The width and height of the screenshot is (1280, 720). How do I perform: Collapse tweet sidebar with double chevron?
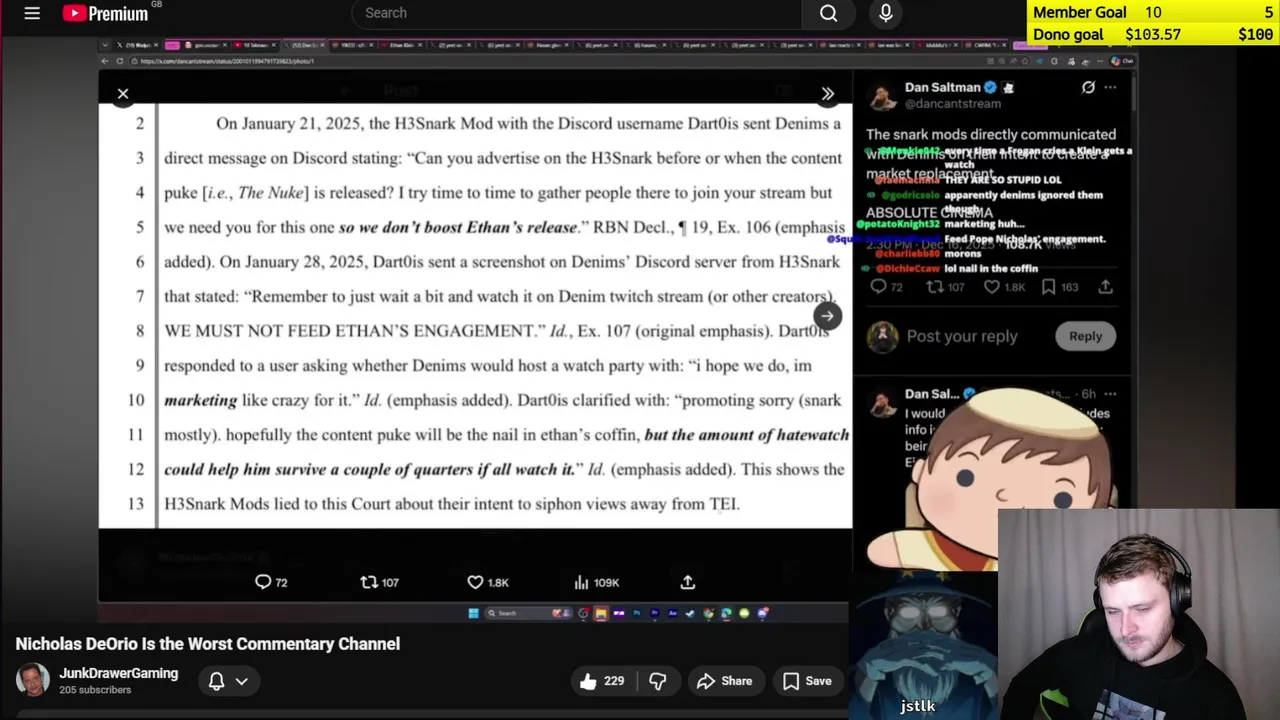pyautogui.click(x=828, y=94)
